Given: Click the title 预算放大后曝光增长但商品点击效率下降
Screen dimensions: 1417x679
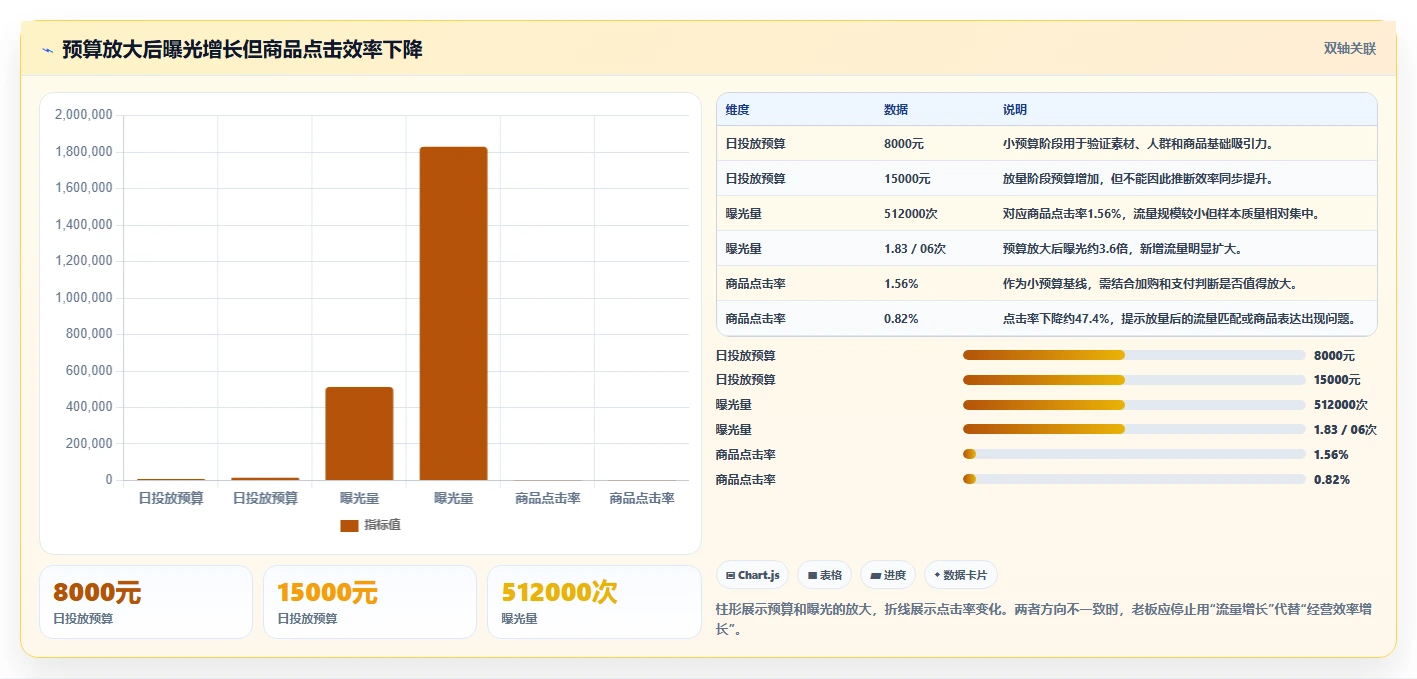Looking at the screenshot, I should (x=242, y=49).
